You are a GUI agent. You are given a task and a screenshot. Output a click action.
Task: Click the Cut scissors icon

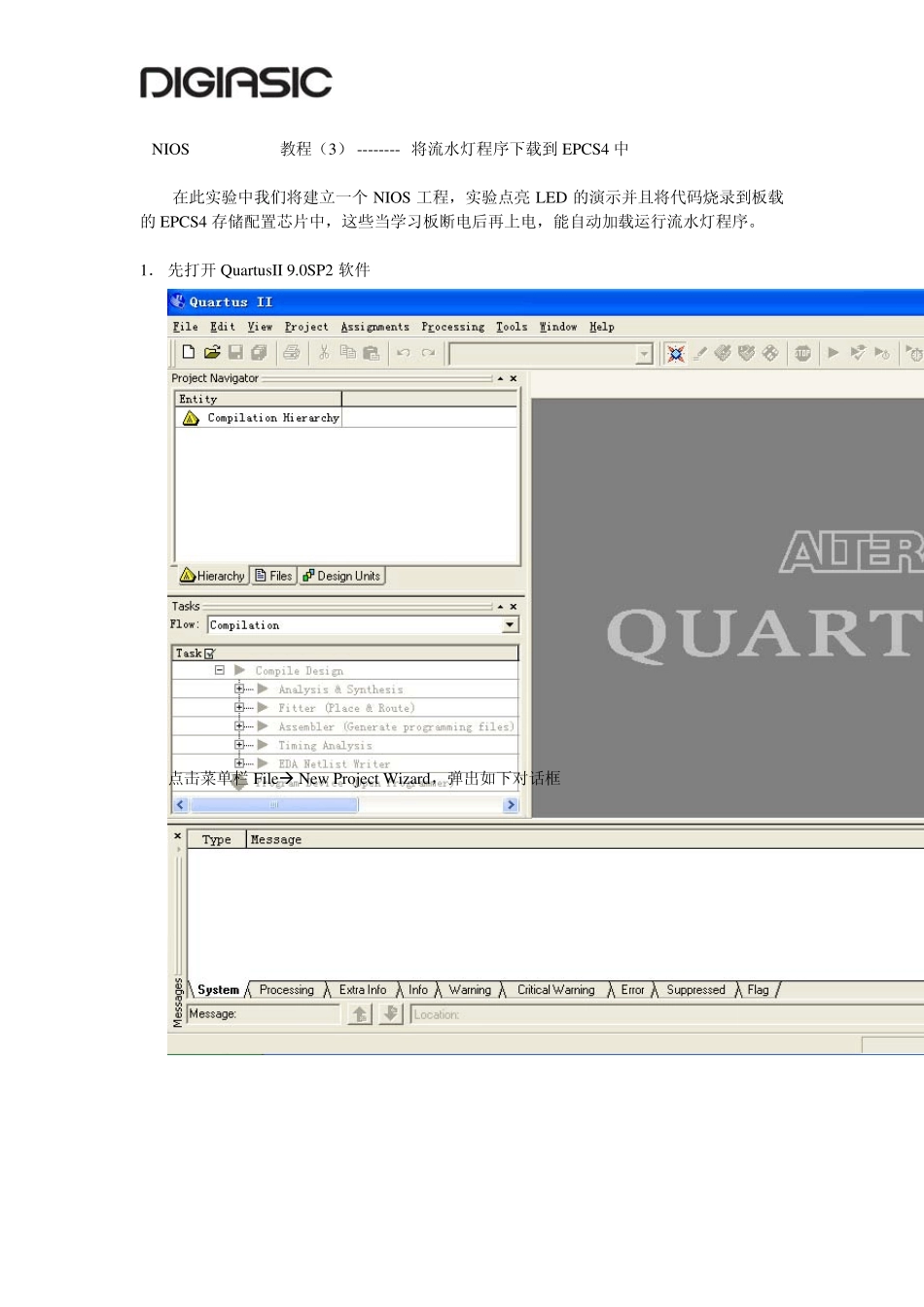tap(324, 352)
